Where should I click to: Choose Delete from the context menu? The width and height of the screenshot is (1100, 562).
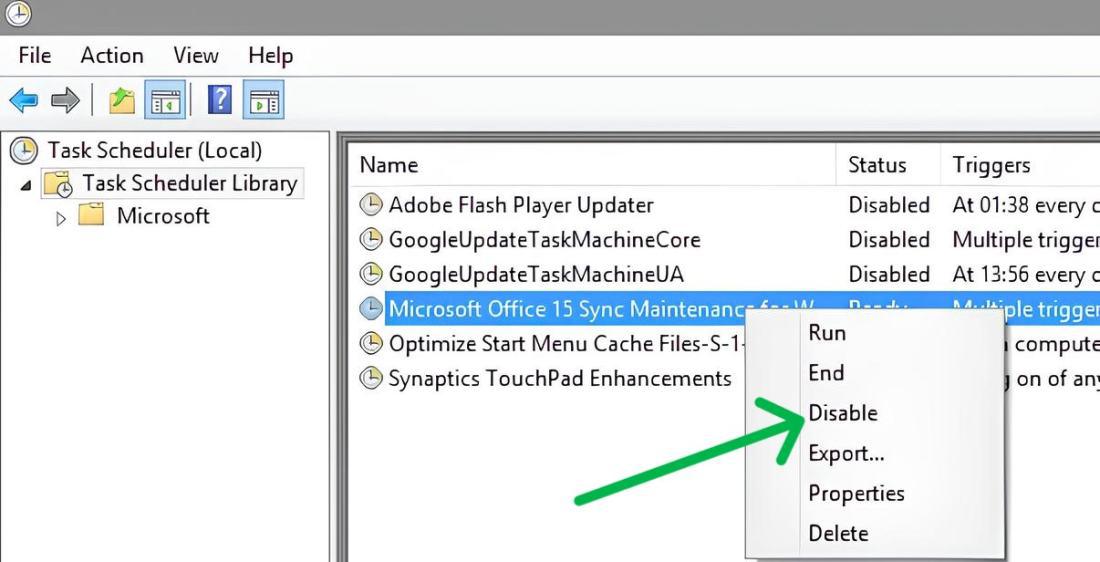tap(838, 533)
